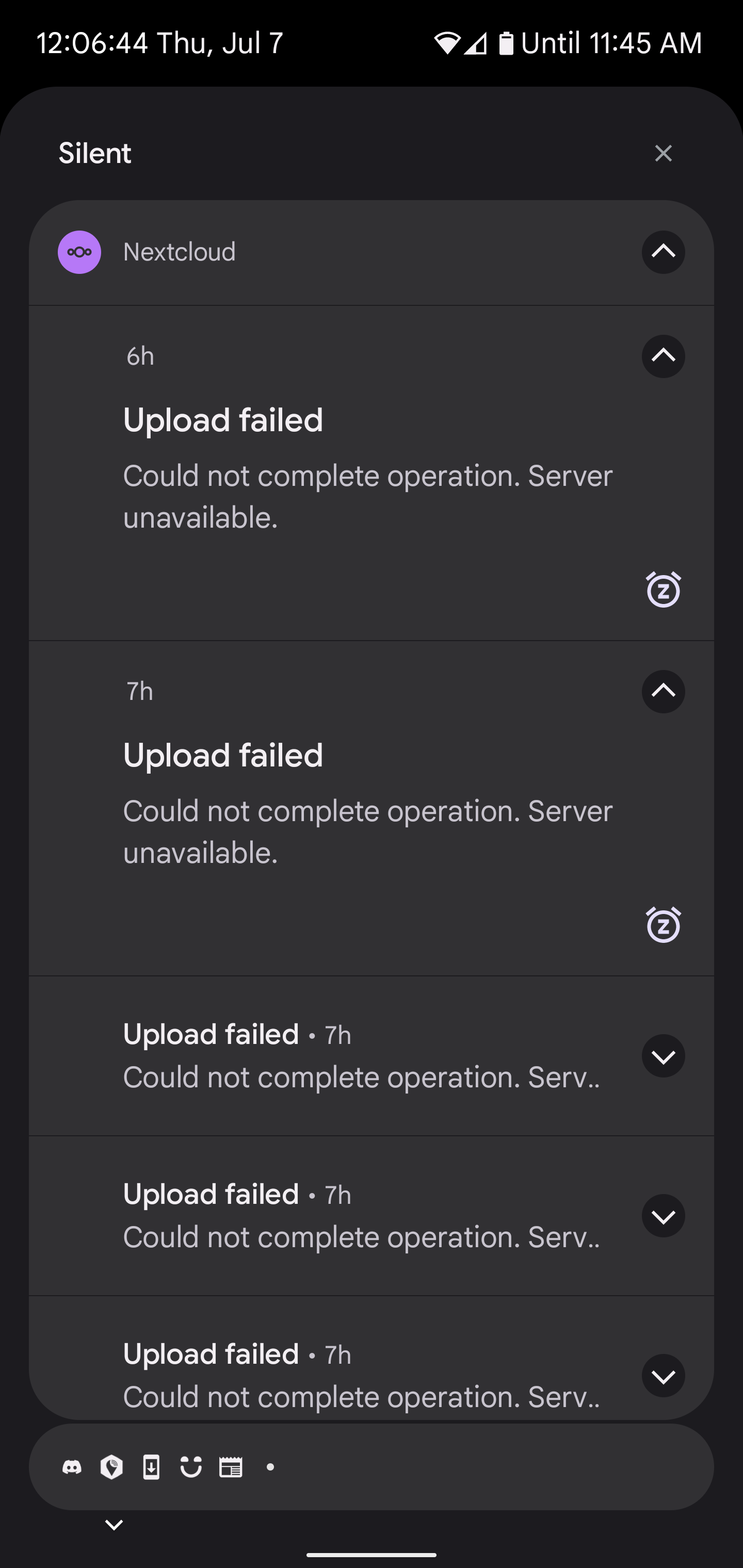
Task: Open the Nextcloud app name label
Action: [x=180, y=251]
